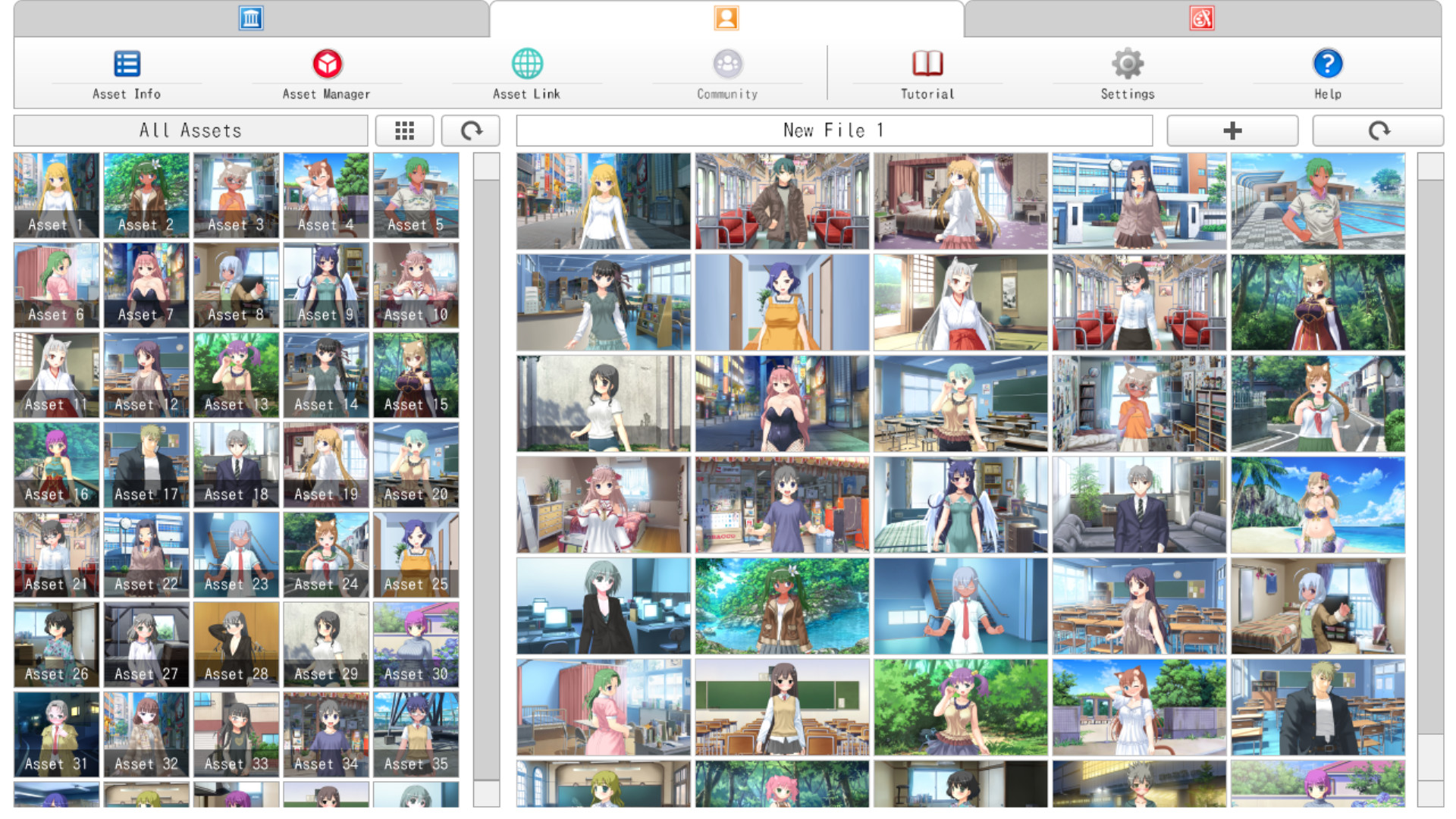Switch asset grid layout view
Viewport: 1456px width, 819px height.
[x=404, y=130]
